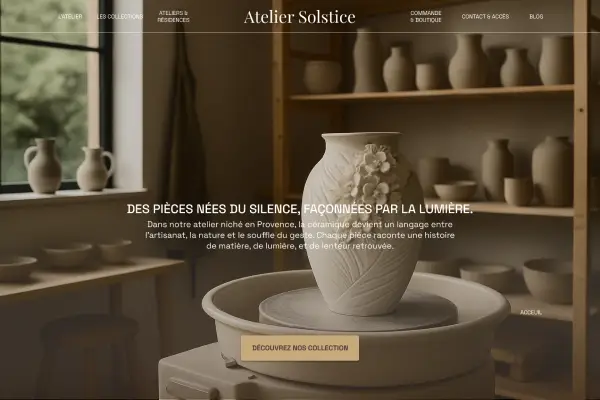The image size is (600, 400).
Task: Open Ateliers & Résidences navigation link
Action: [x=173, y=16]
